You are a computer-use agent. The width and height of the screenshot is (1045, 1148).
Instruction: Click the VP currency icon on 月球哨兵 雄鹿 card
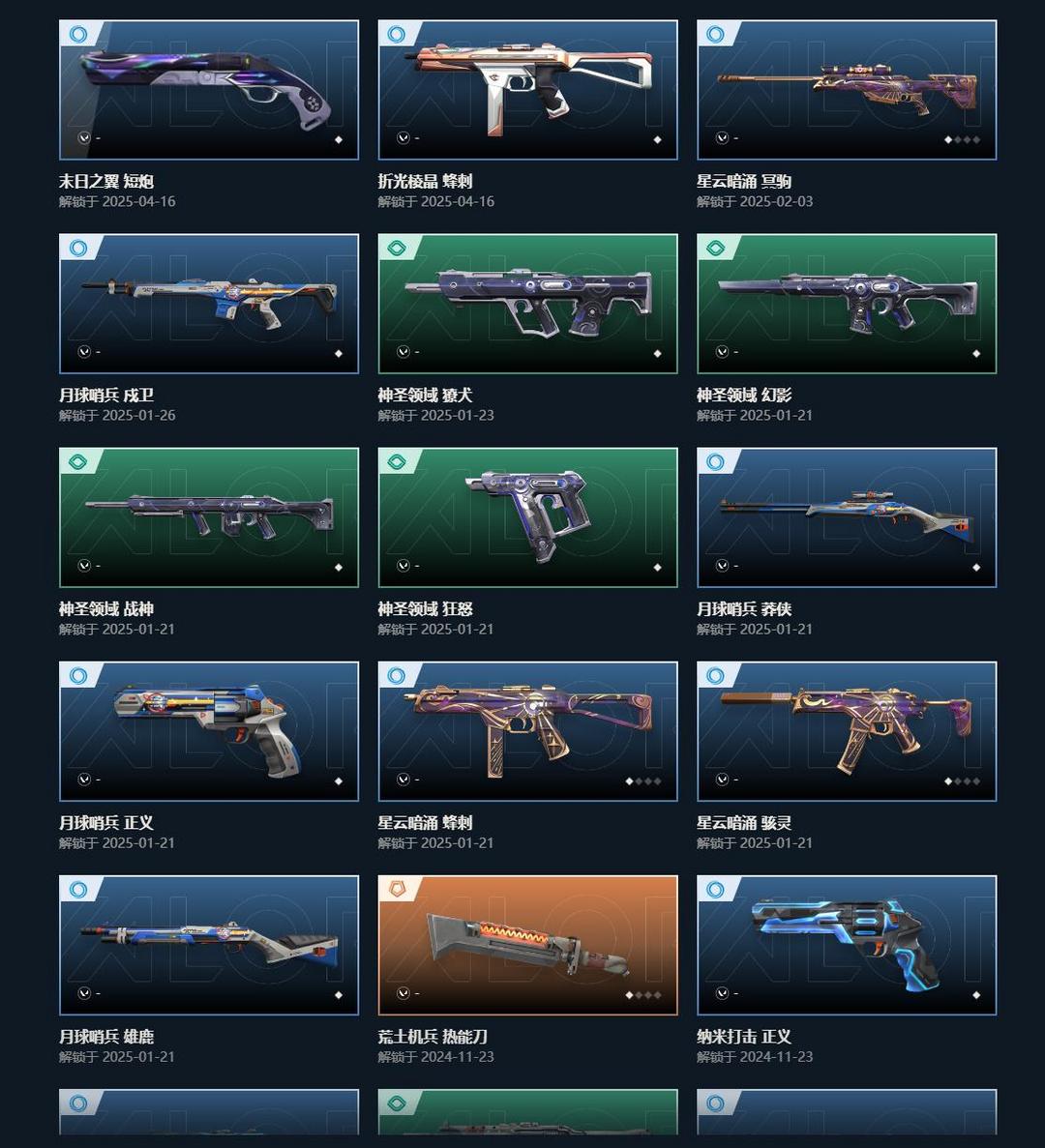pos(84,993)
